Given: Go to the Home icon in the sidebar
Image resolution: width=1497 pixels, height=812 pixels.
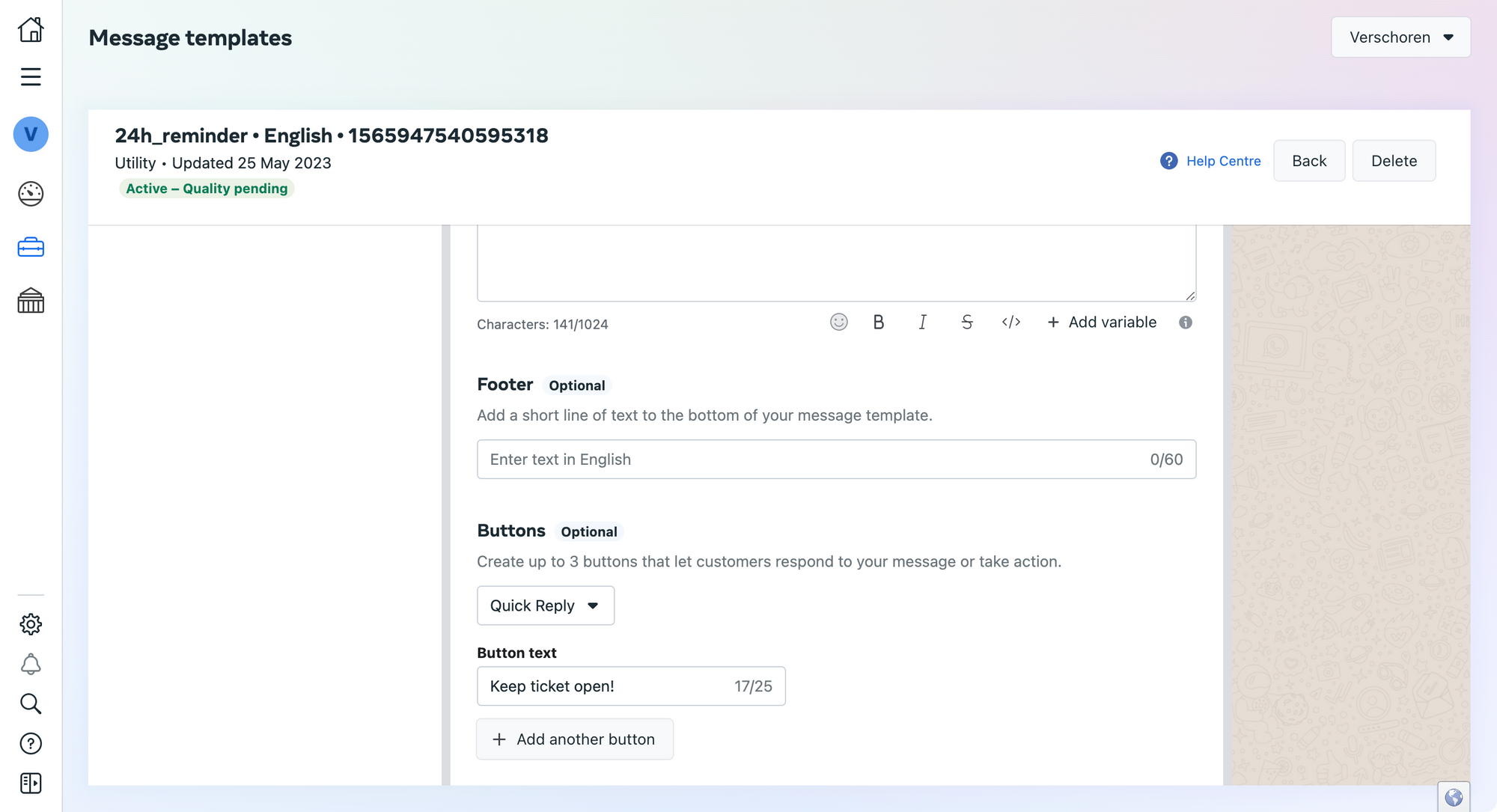Looking at the screenshot, I should (x=31, y=30).
